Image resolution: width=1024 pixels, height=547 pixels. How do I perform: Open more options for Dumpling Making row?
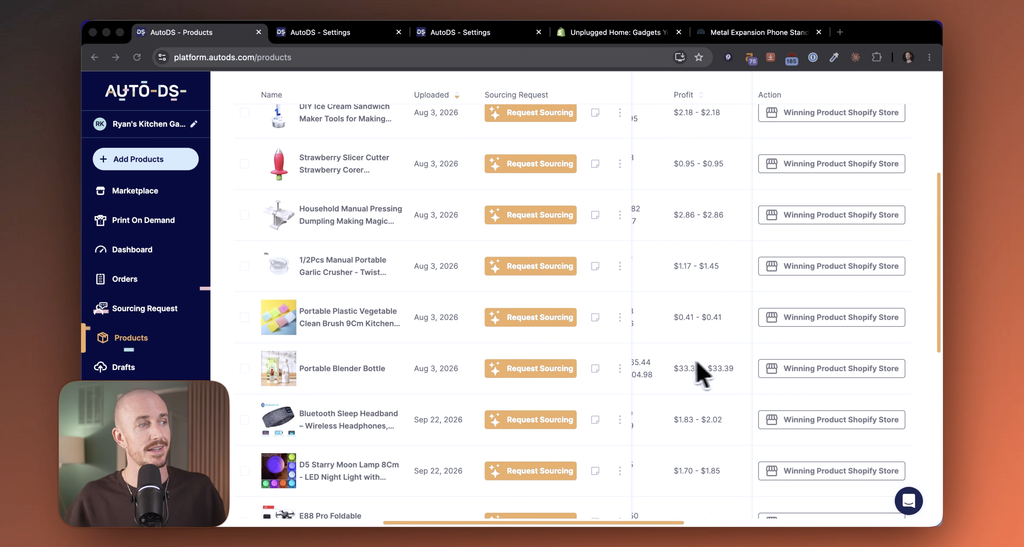tap(620, 215)
